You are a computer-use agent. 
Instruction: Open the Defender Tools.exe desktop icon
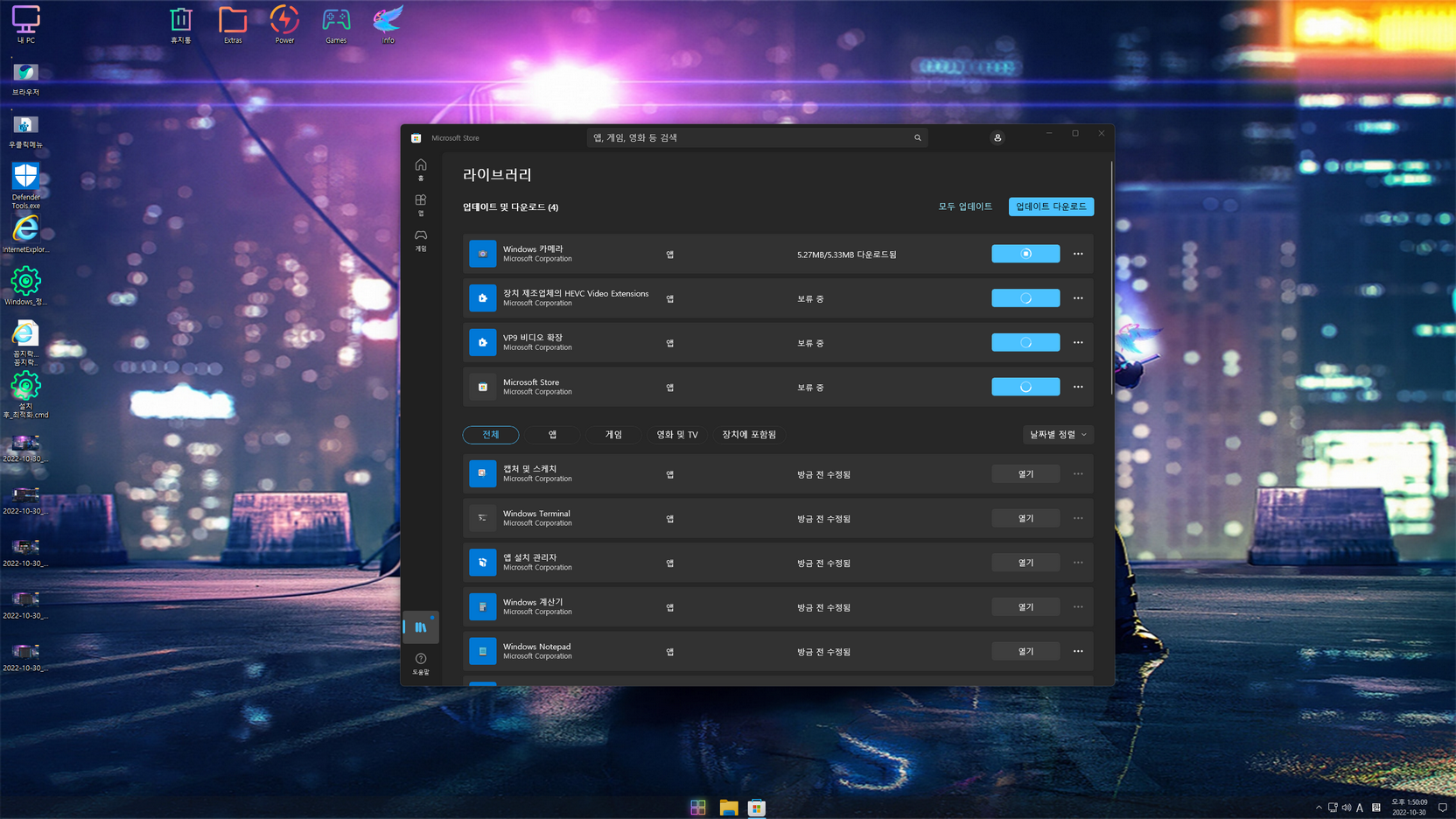tap(25, 185)
